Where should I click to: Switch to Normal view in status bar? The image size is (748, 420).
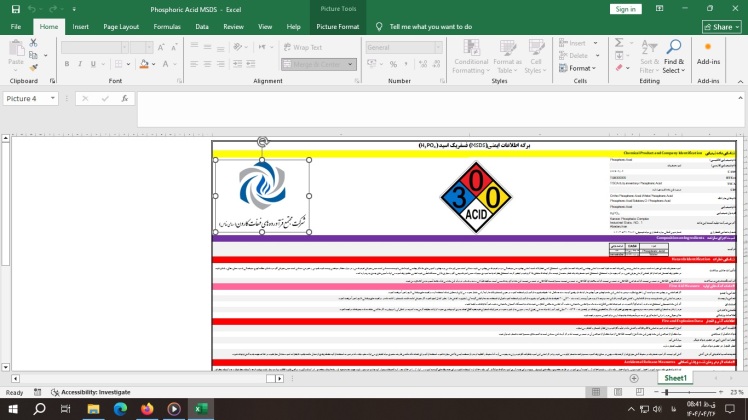point(598,393)
